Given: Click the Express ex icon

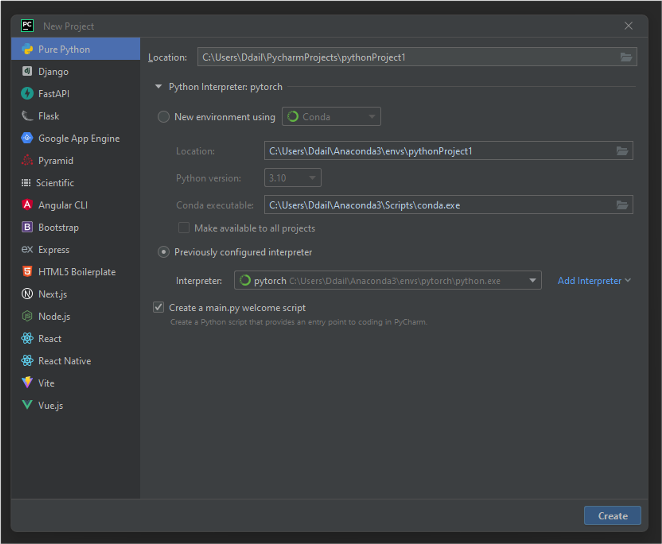Looking at the screenshot, I should pos(27,249).
